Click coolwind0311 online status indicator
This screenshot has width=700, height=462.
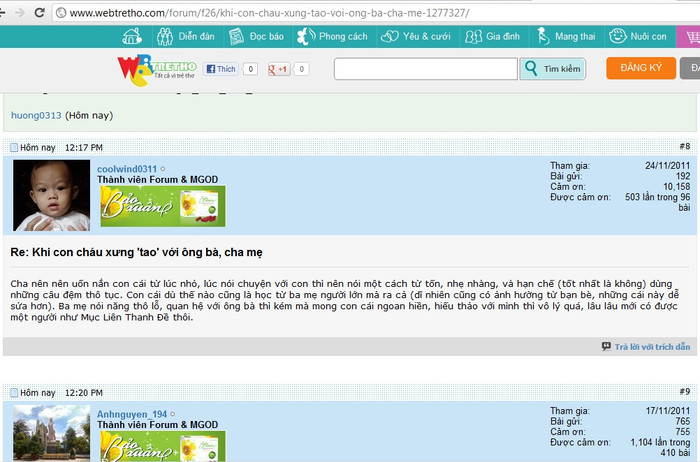(163, 169)
